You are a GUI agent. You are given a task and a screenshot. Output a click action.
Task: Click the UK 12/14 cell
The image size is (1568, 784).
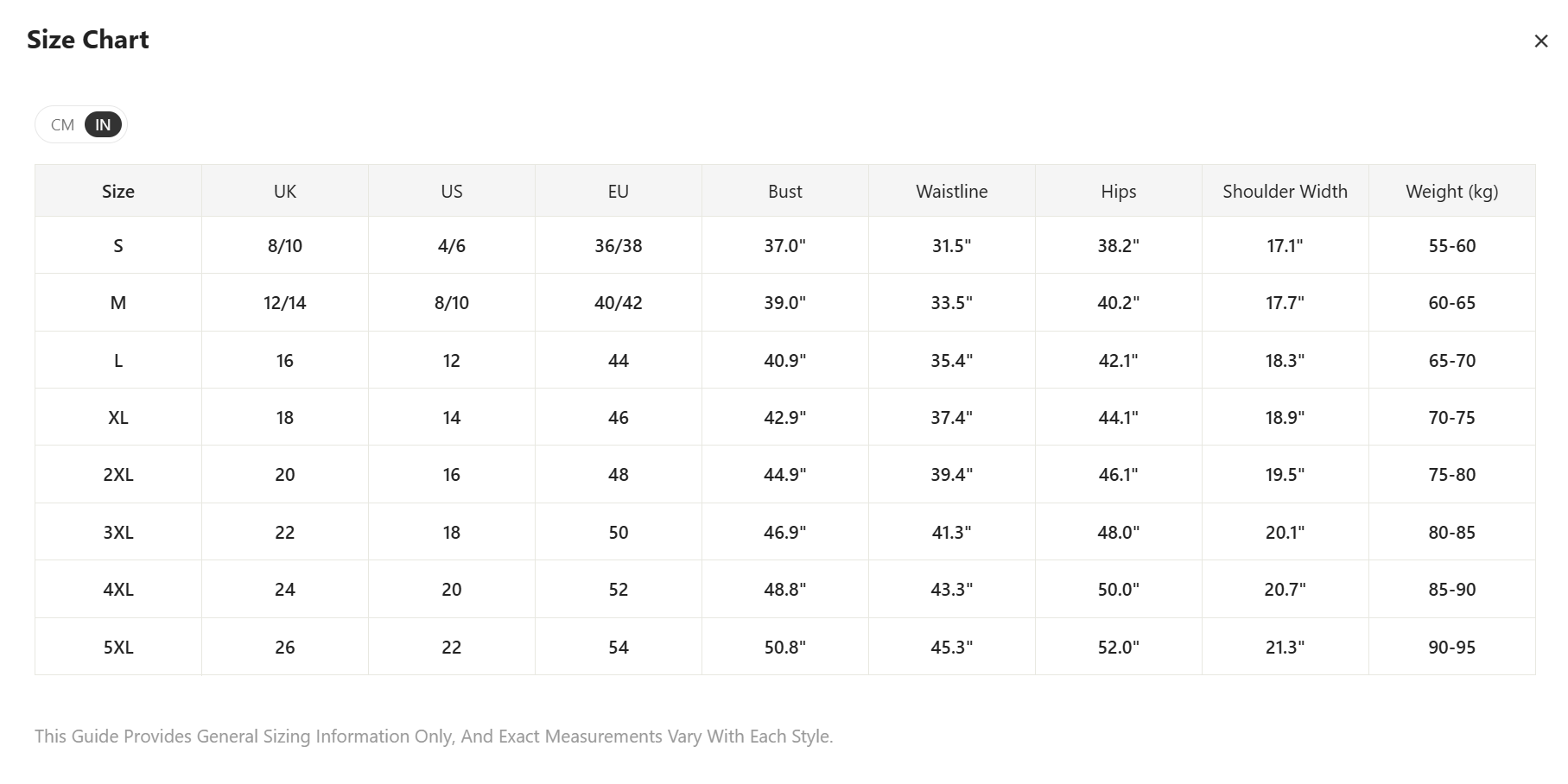pyautogui.click(x=285, y=303)
